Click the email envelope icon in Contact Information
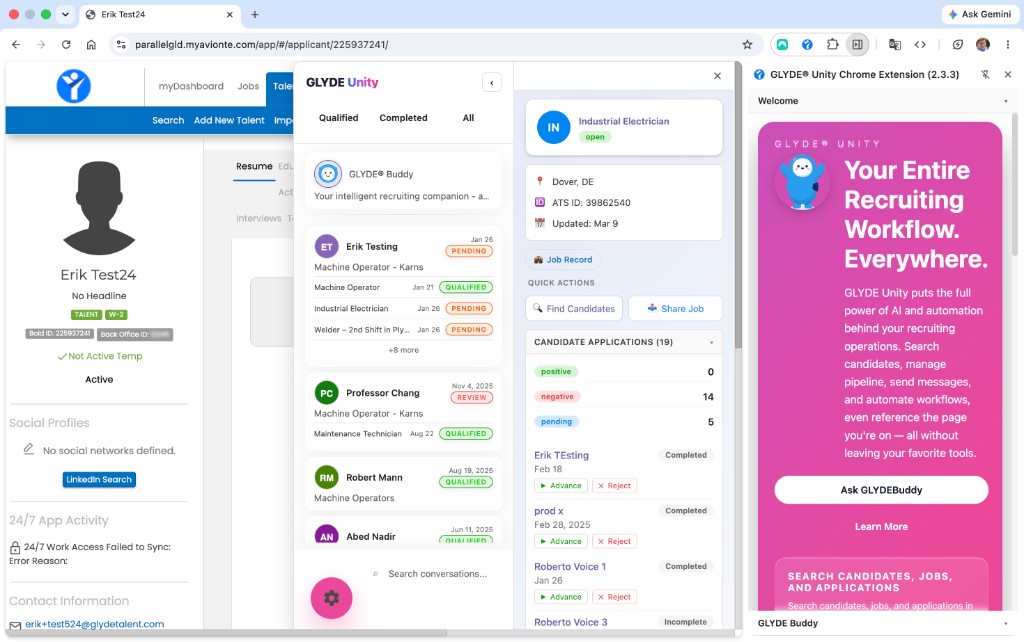Screen dimensions: 1024x642 15,625
